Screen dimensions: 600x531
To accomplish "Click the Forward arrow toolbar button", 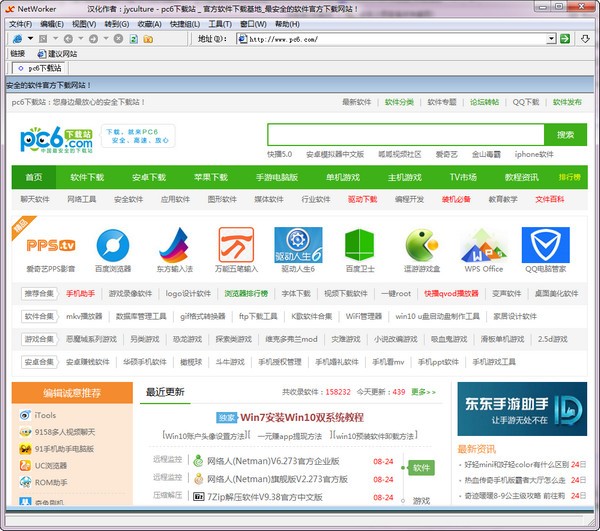I will pyautogui.click(x=93, y=39).
